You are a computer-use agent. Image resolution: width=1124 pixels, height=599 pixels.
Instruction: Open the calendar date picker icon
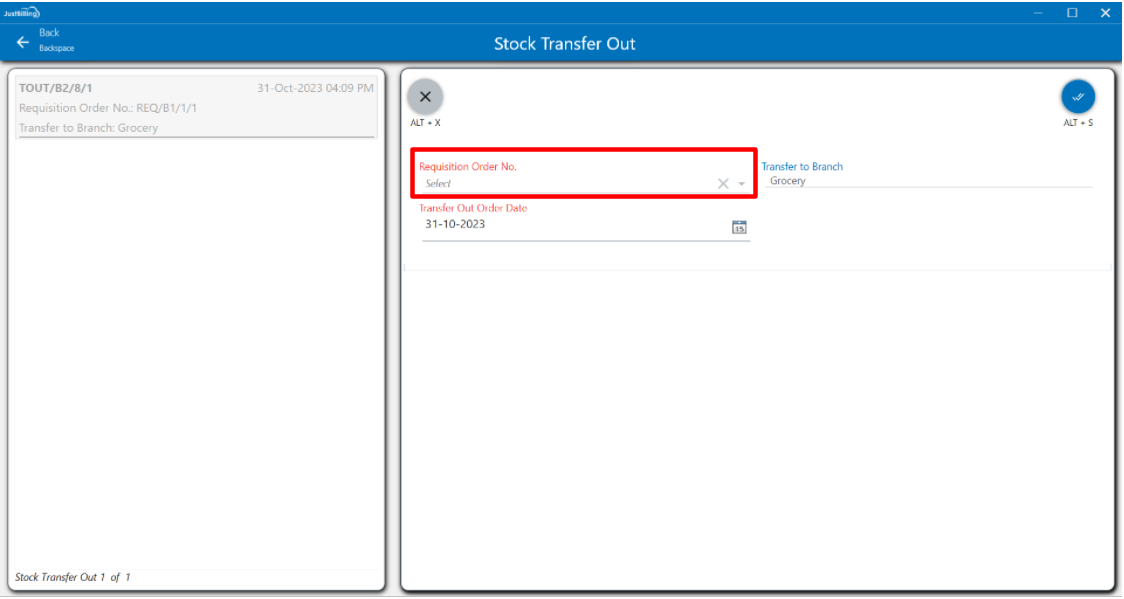pos(739,226)
